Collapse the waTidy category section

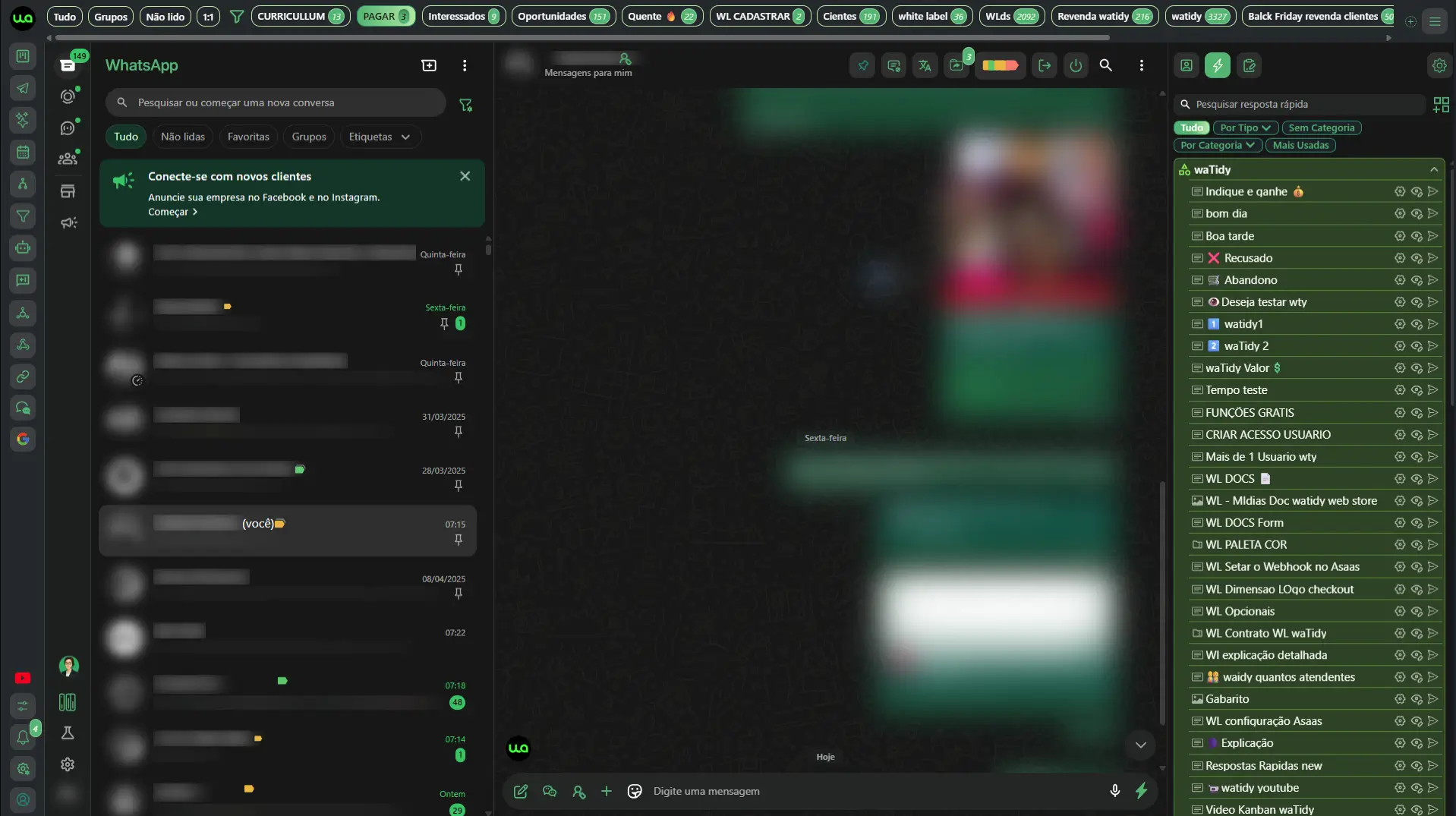1433,169
